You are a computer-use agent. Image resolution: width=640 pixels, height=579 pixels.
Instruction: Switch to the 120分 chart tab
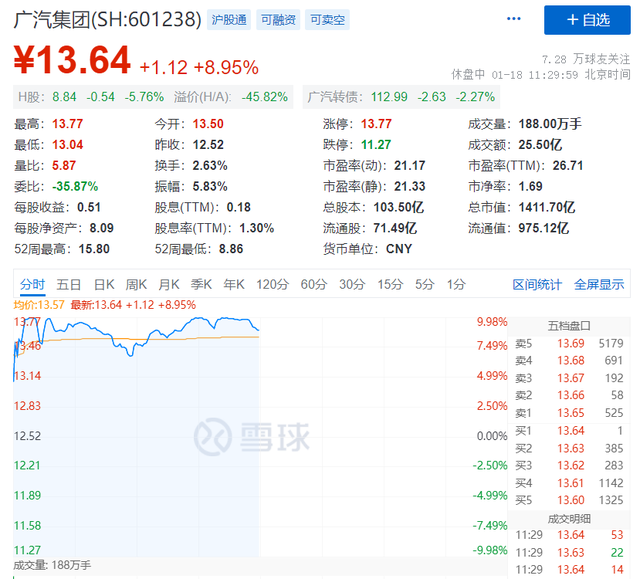click(x=273, y=284)
